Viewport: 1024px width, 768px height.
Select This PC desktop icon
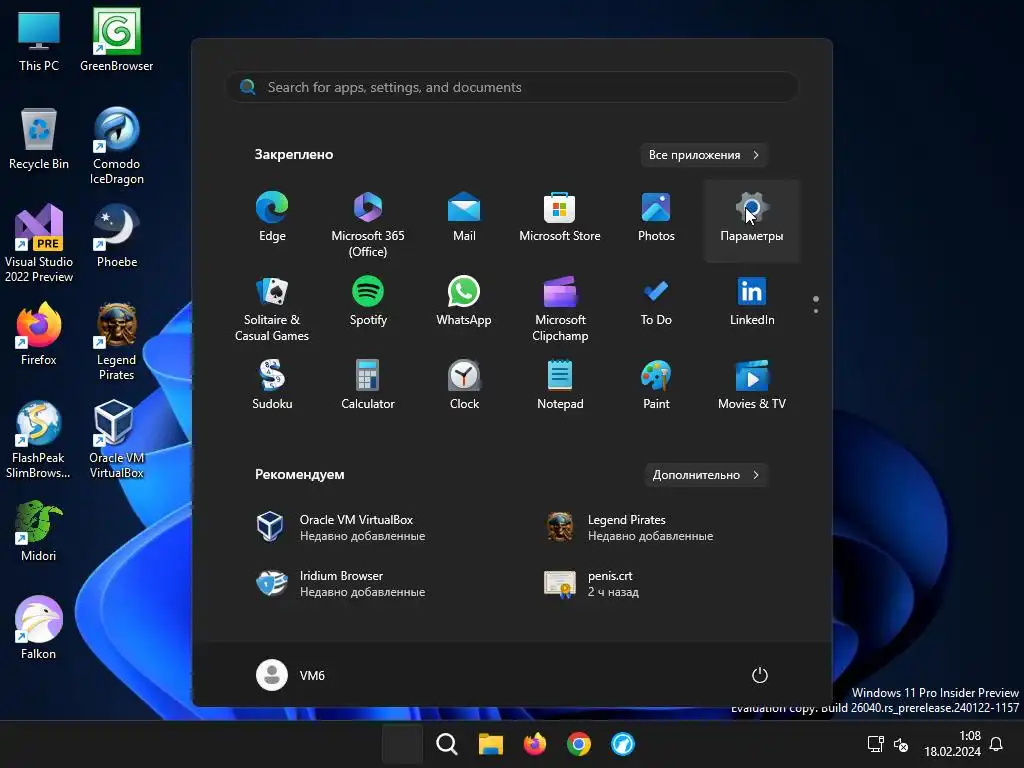[x=39, y=40]
